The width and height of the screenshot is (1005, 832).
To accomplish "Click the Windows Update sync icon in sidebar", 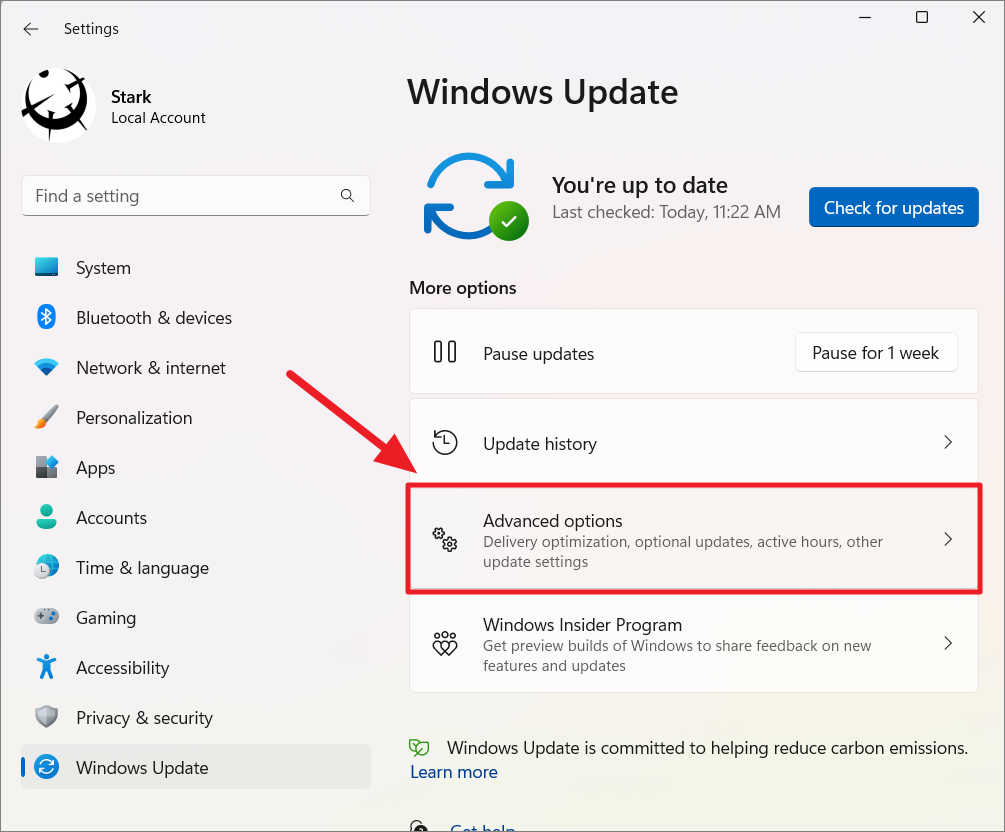I will [46, 767].
